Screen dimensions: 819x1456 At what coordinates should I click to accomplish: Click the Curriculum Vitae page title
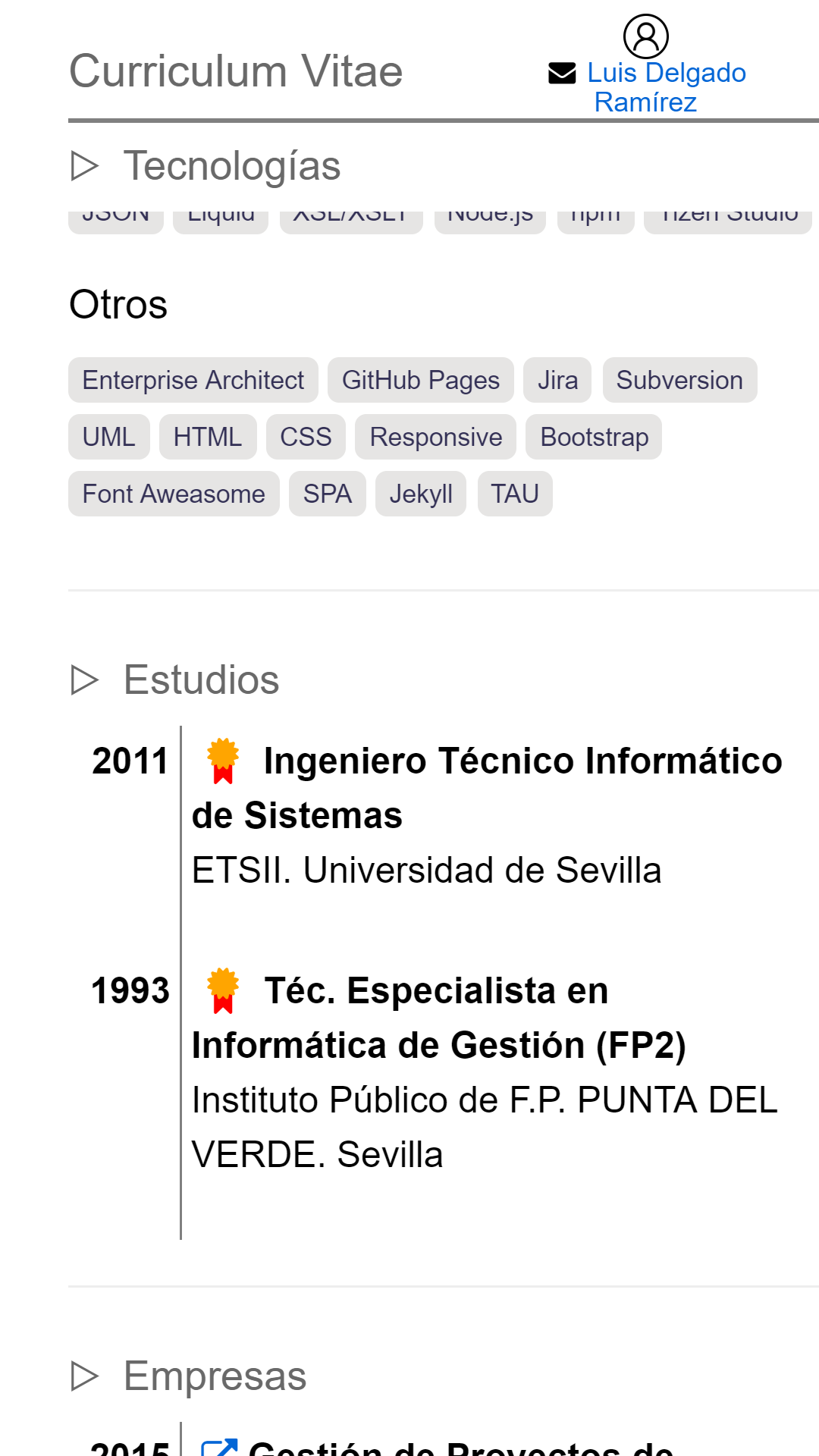coord(236,71)
